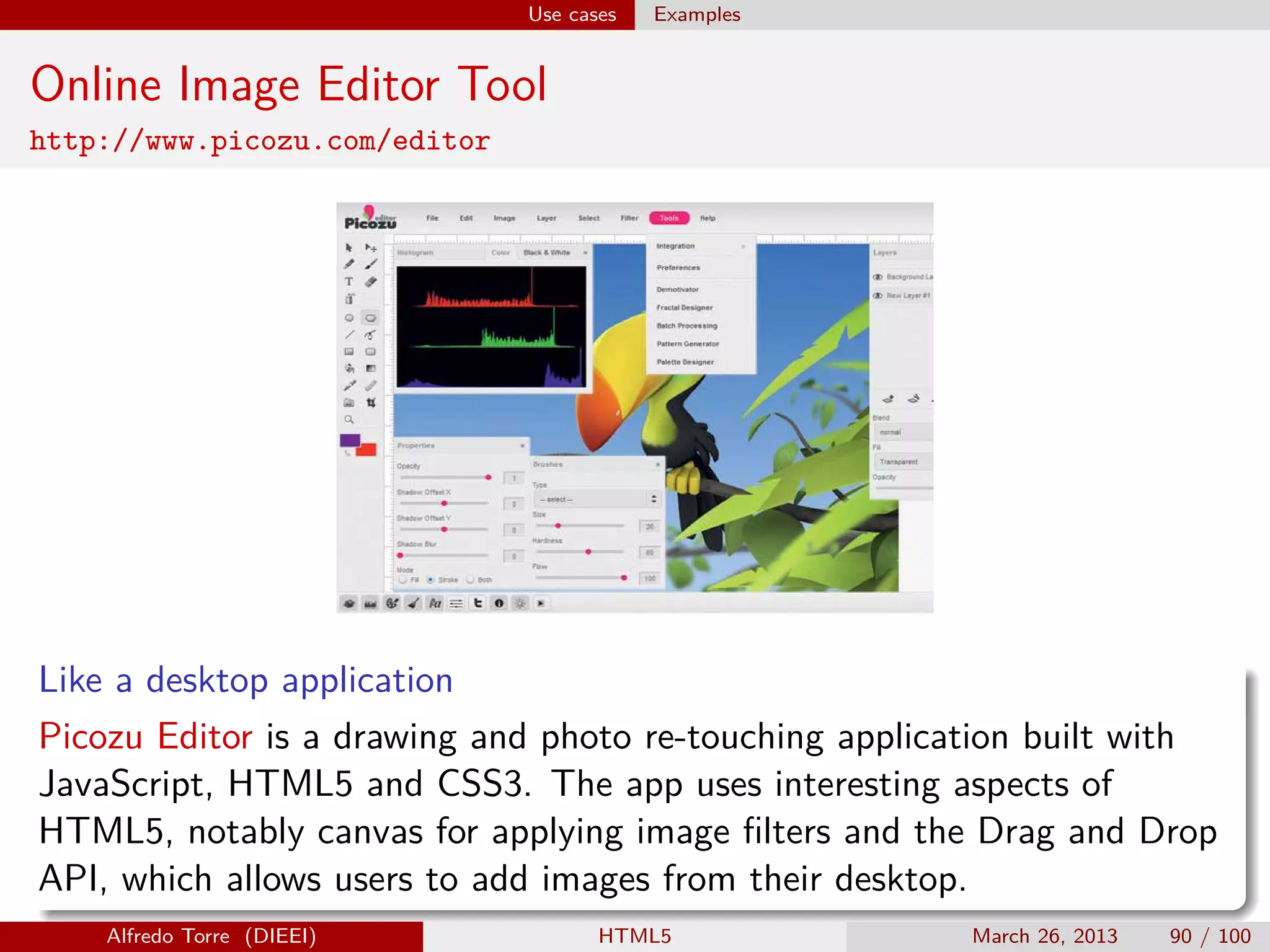Switch histogram to Color tab
Image resolution: width=1270 pixels, height=952 pixels.
coord(500,253)
